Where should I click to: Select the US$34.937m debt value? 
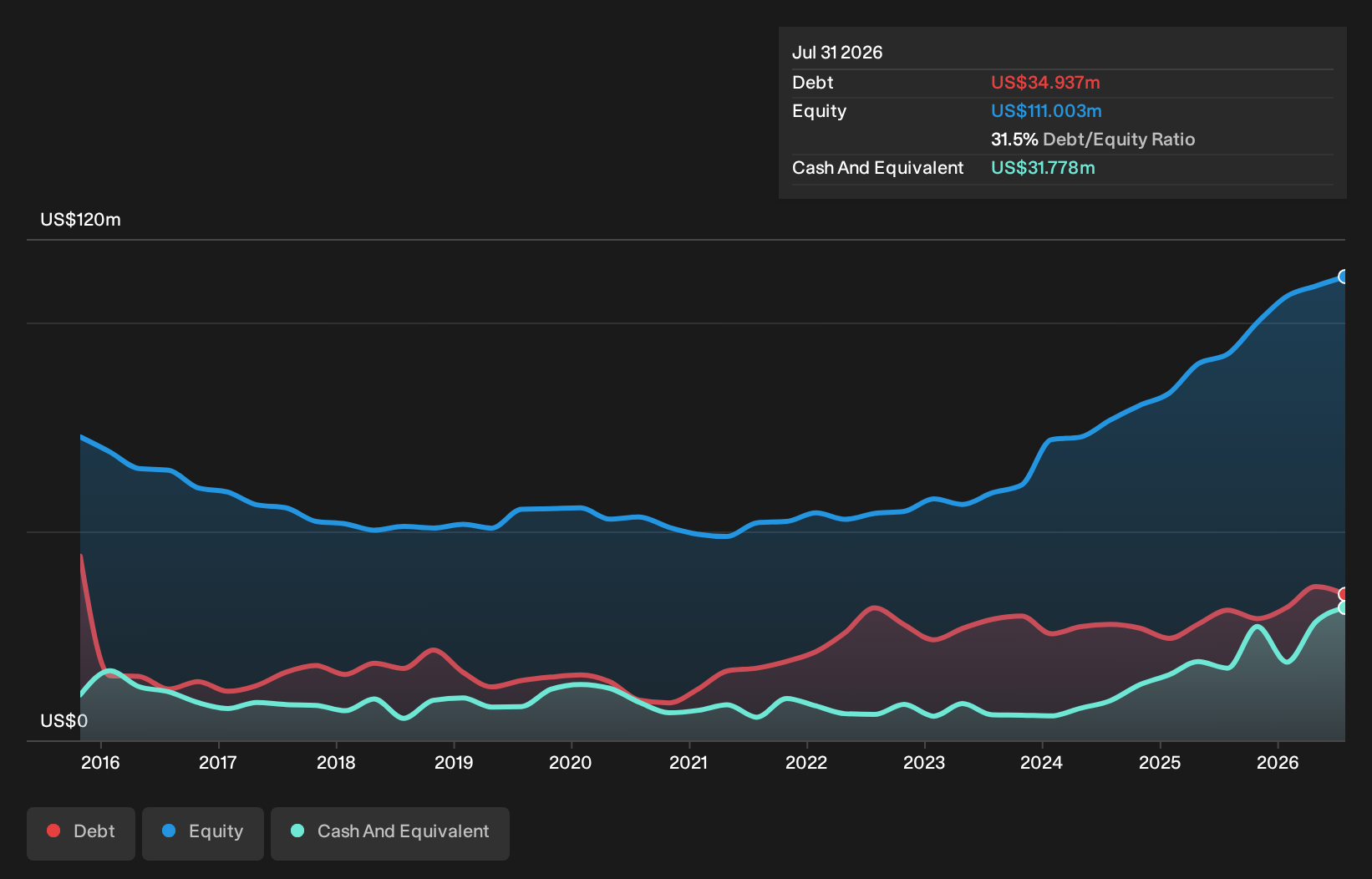click(x=1045, y=83)
